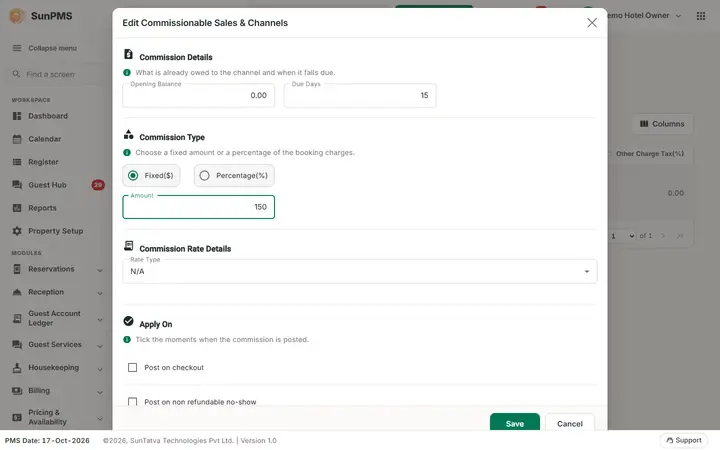Screen dimensions: 720x450
Task: Open Register from the sidebar
Action: [x=43, y=162]
